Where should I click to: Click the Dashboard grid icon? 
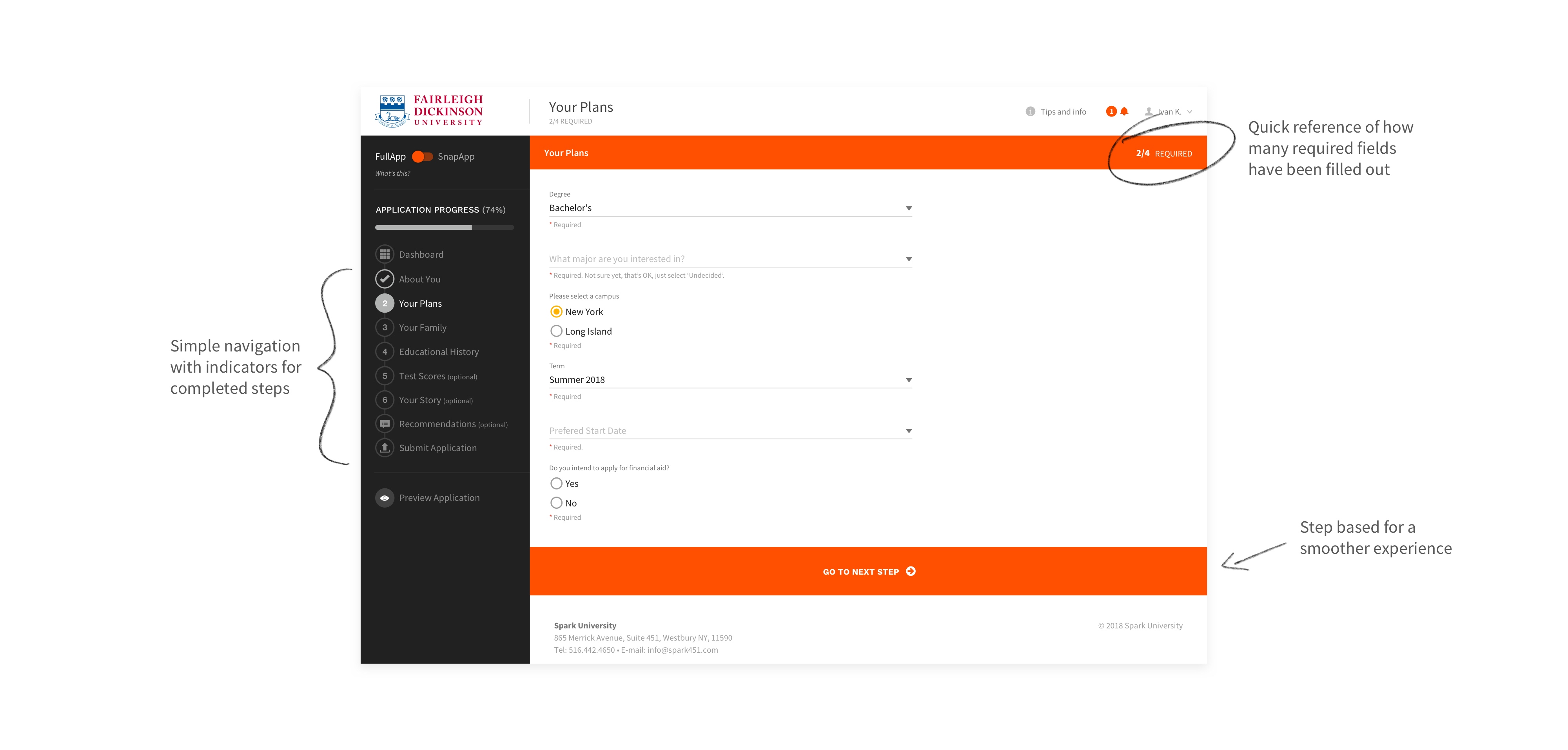coord(385,254)
